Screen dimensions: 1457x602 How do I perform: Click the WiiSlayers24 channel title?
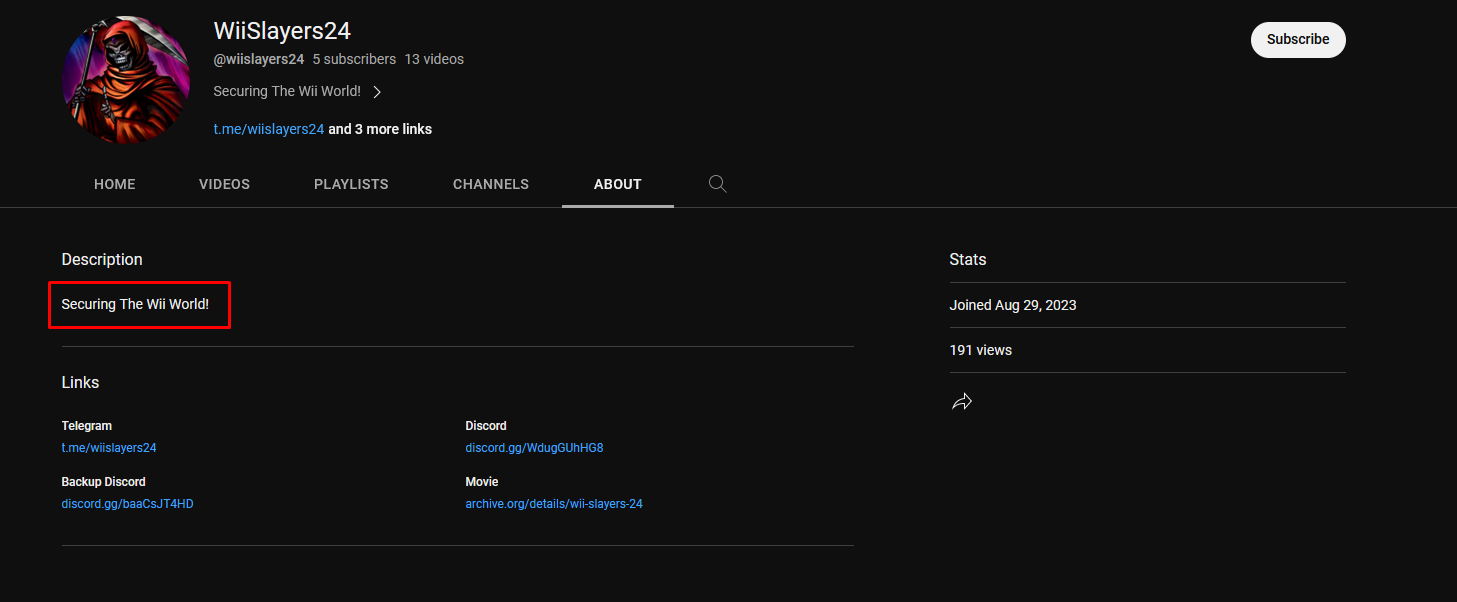pyautogui.click(x=282, y=31)
